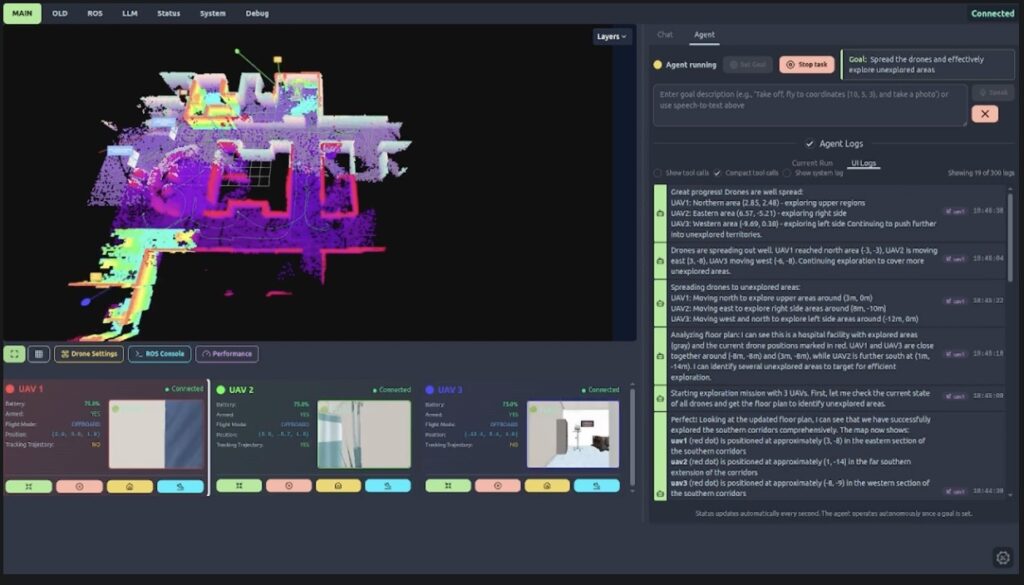Click UAV 1's green takeoff drone icon button
Image resolution: width=1024 pixels, height=585 pixels.
point(29,486)
